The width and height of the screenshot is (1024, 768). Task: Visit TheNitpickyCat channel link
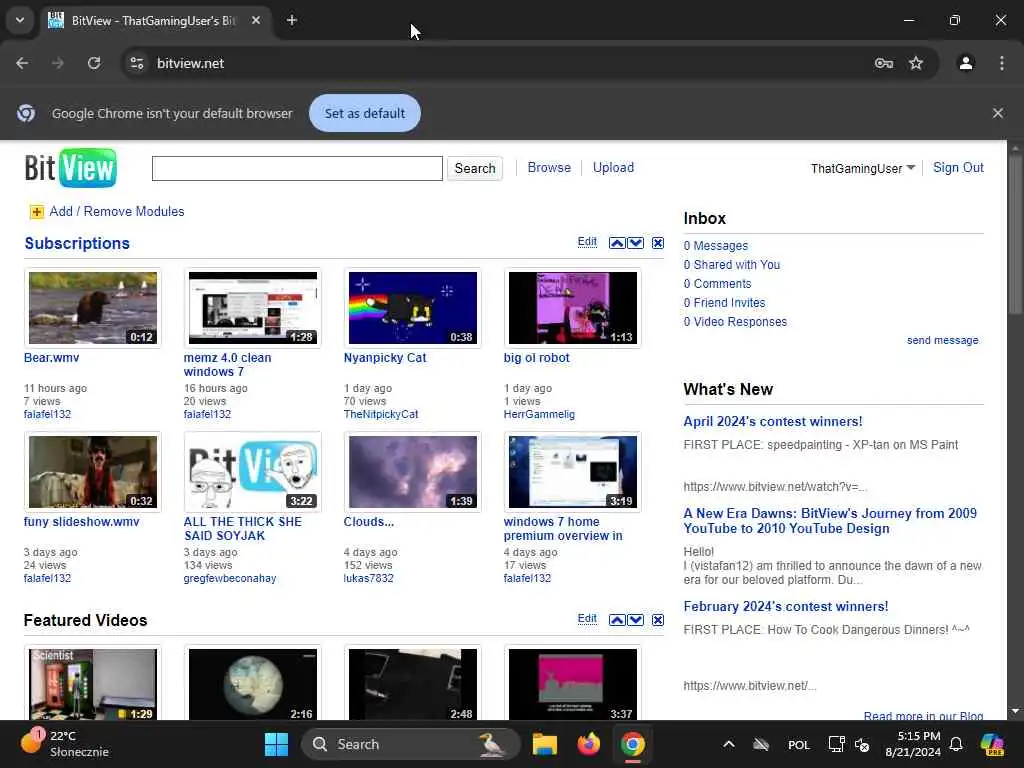click(381, 415)
